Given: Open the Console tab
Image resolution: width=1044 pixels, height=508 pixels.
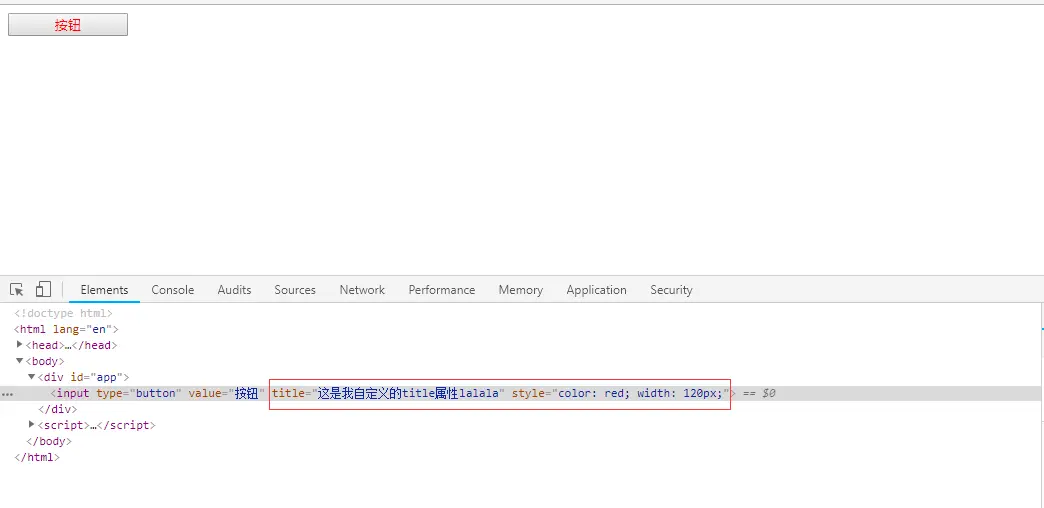Looking at the screenshot, I should pyautogui.click(x=172, y=290).
